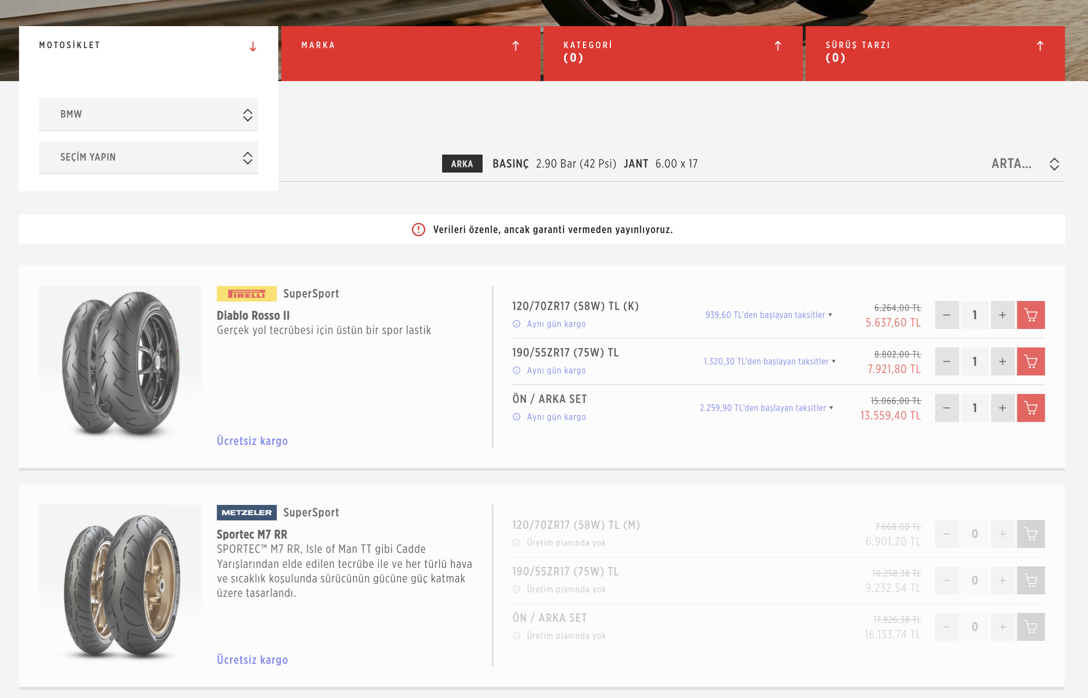Open the ARTA... sort dropdown
The image size is (1089, 698).
(1024, 164)
